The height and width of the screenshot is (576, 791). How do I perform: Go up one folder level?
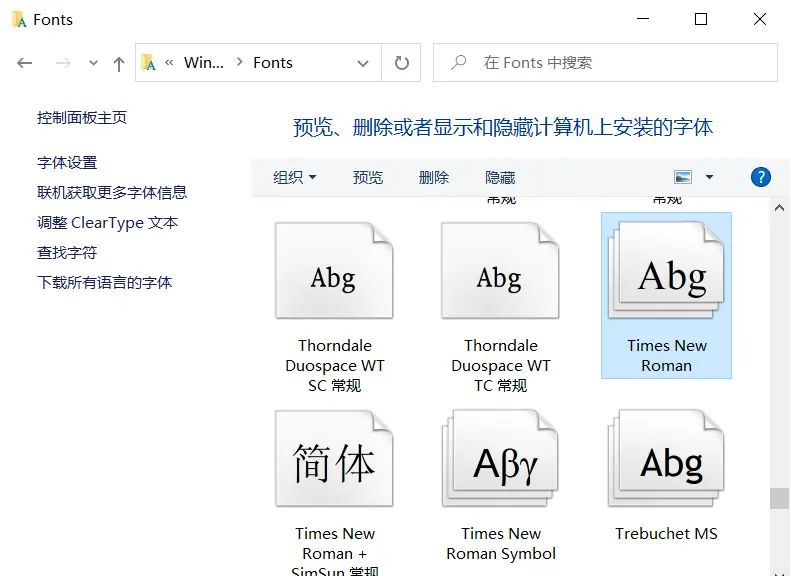[119, 64]
